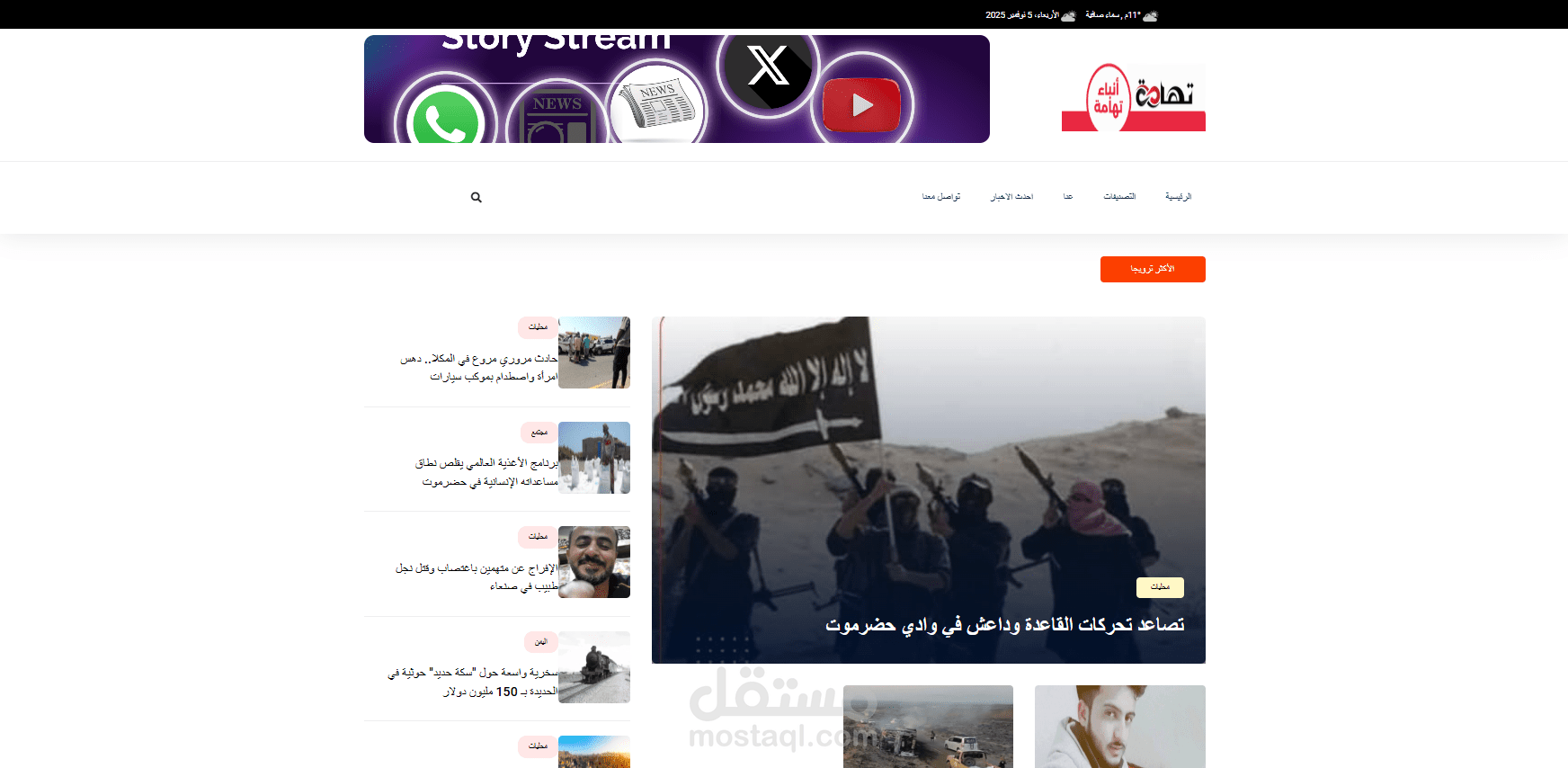Screen dimensions: 1568x768
Task: Open the traffic accident thumbnail
Action: tap(594, 353)
